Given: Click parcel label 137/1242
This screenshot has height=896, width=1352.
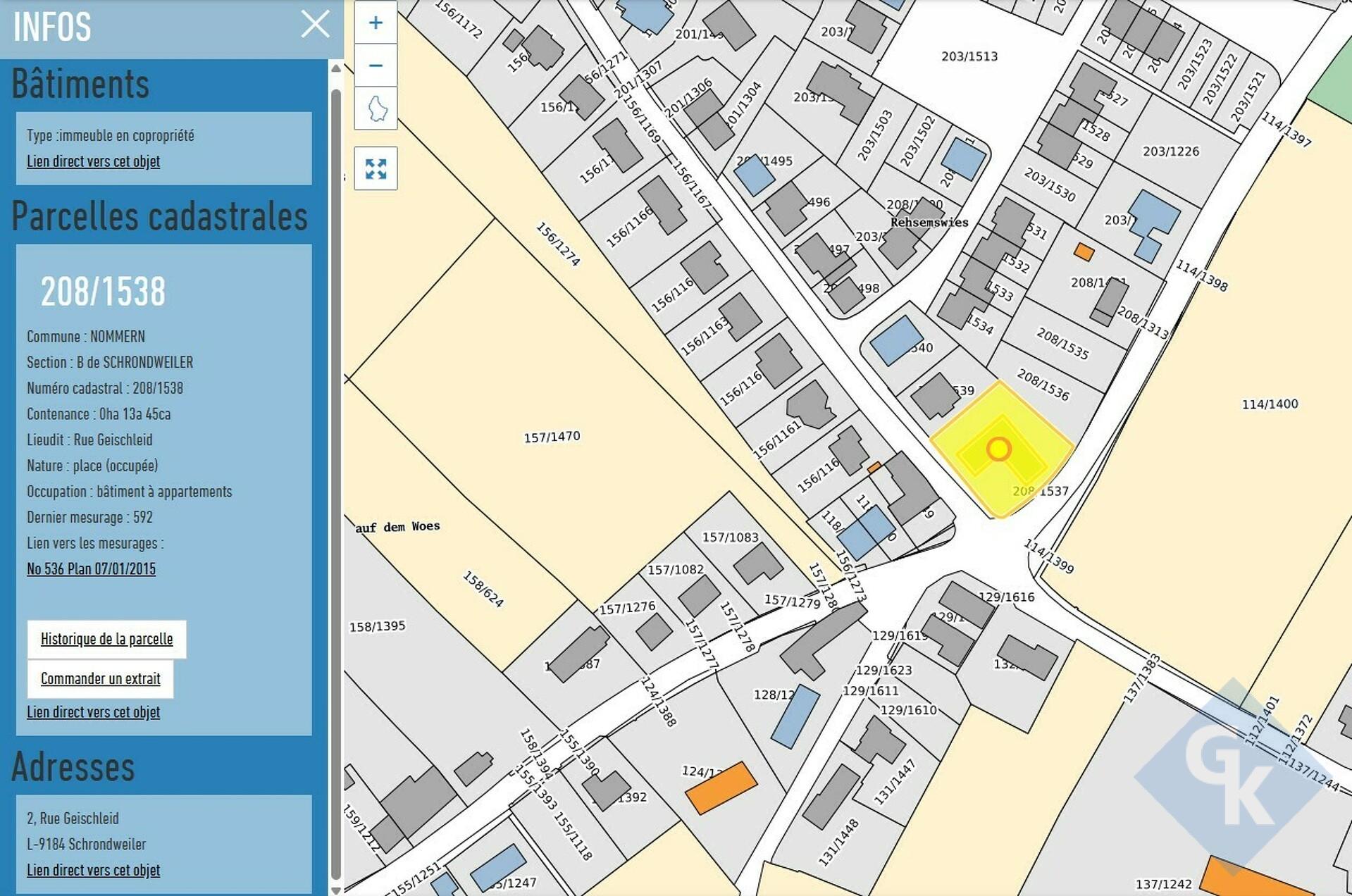Looking at the screenshot, I should 1163,884.
